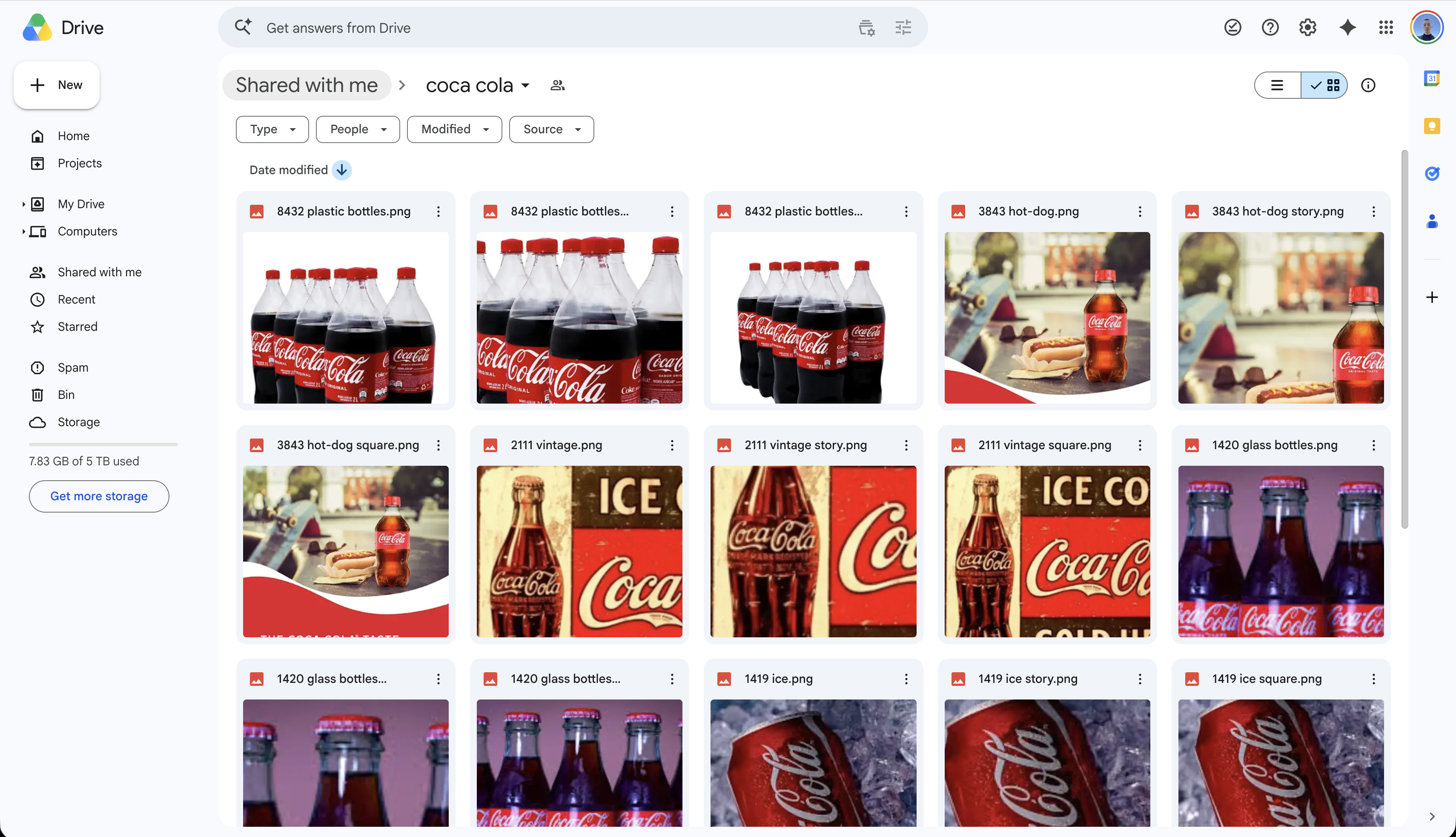Screen dimensions: 1456x837
Task: Switch to grid layout view
Action: click(x=1324, y=85)
